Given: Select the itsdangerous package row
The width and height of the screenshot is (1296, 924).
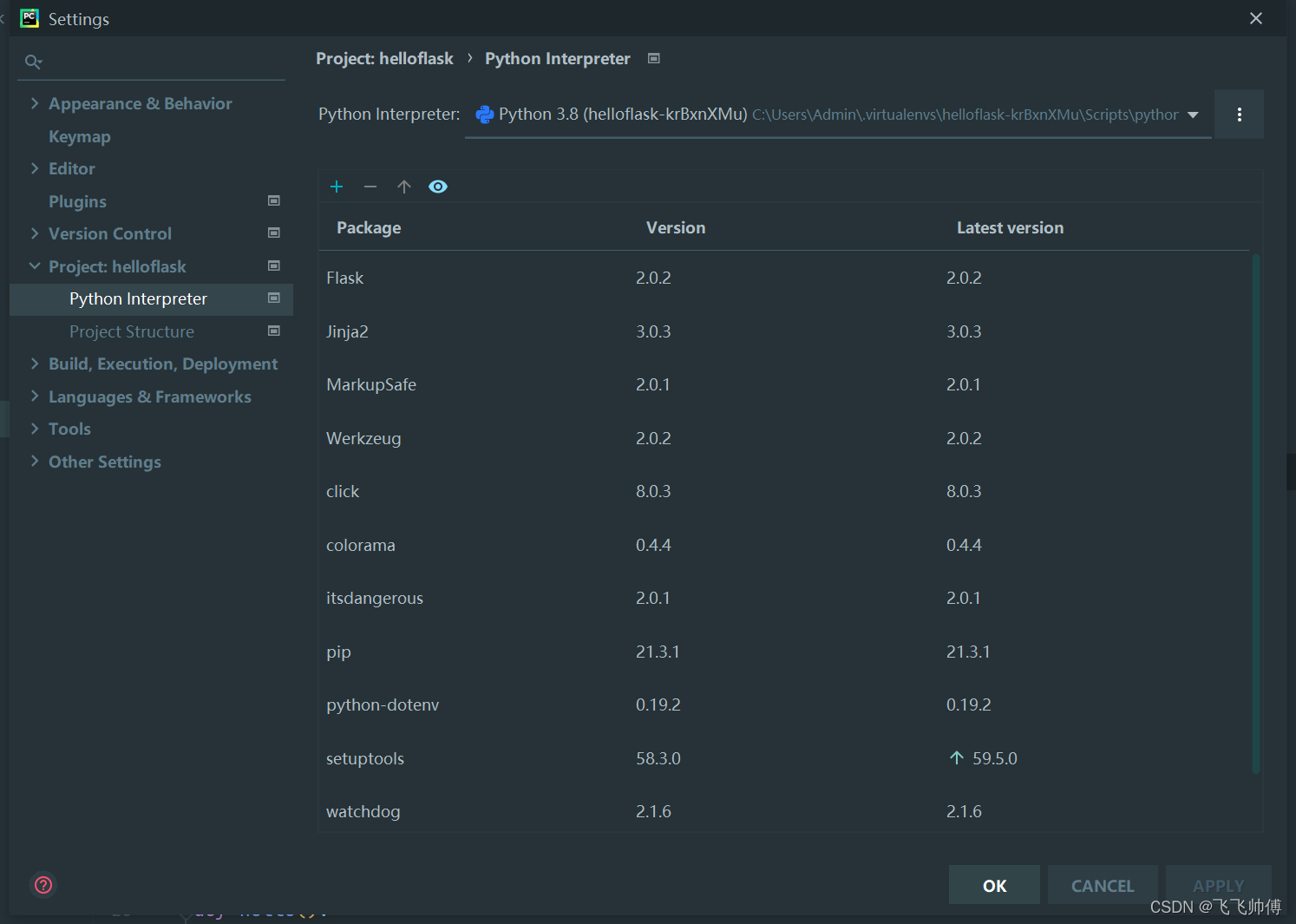Looking at the screenshot, I should point(785,598).
